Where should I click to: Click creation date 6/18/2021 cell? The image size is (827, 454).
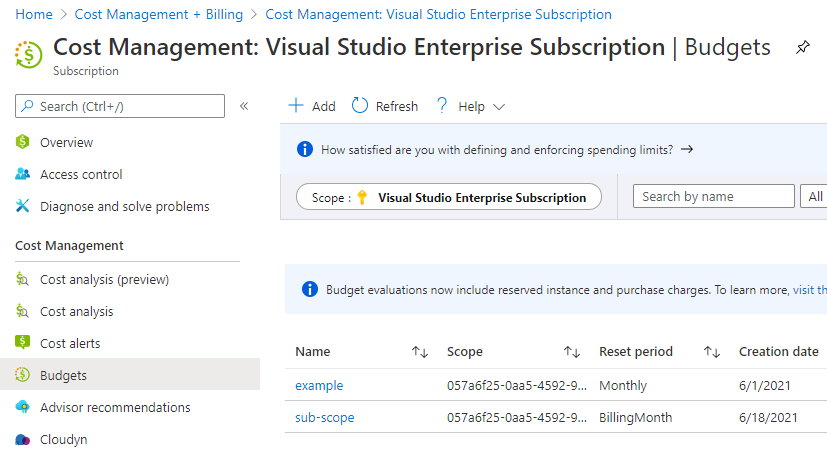768,418
